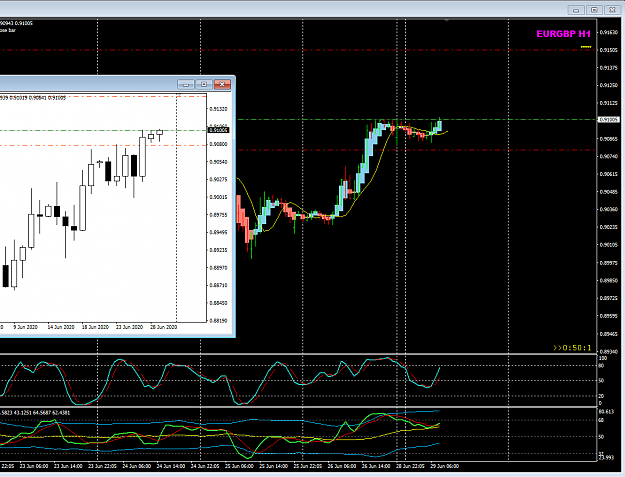Viewport: 625px width, 477px height.
Task: Minimize the outer EURGBP H1 chart window
Action: (576, 10)
